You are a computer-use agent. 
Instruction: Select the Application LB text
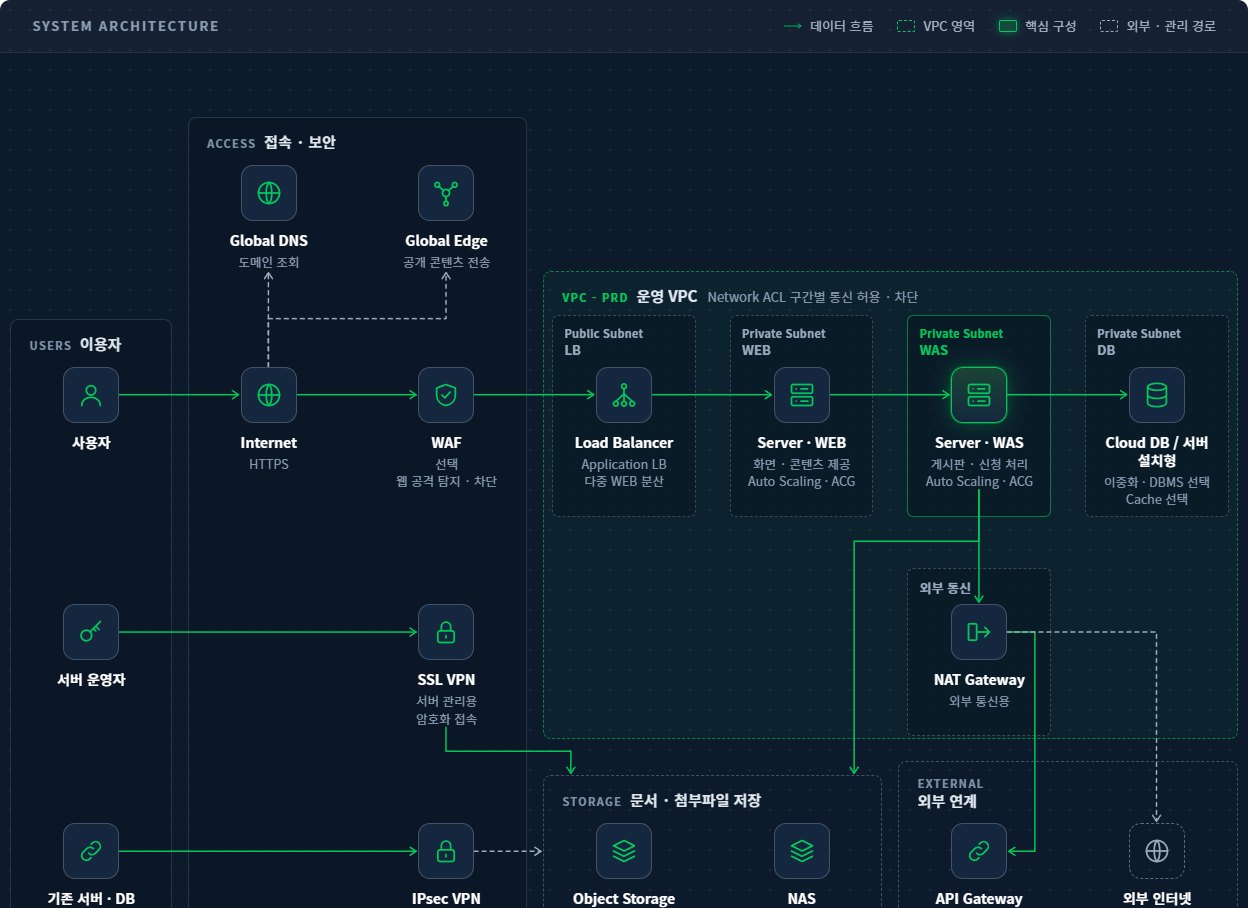click(624, 465)
